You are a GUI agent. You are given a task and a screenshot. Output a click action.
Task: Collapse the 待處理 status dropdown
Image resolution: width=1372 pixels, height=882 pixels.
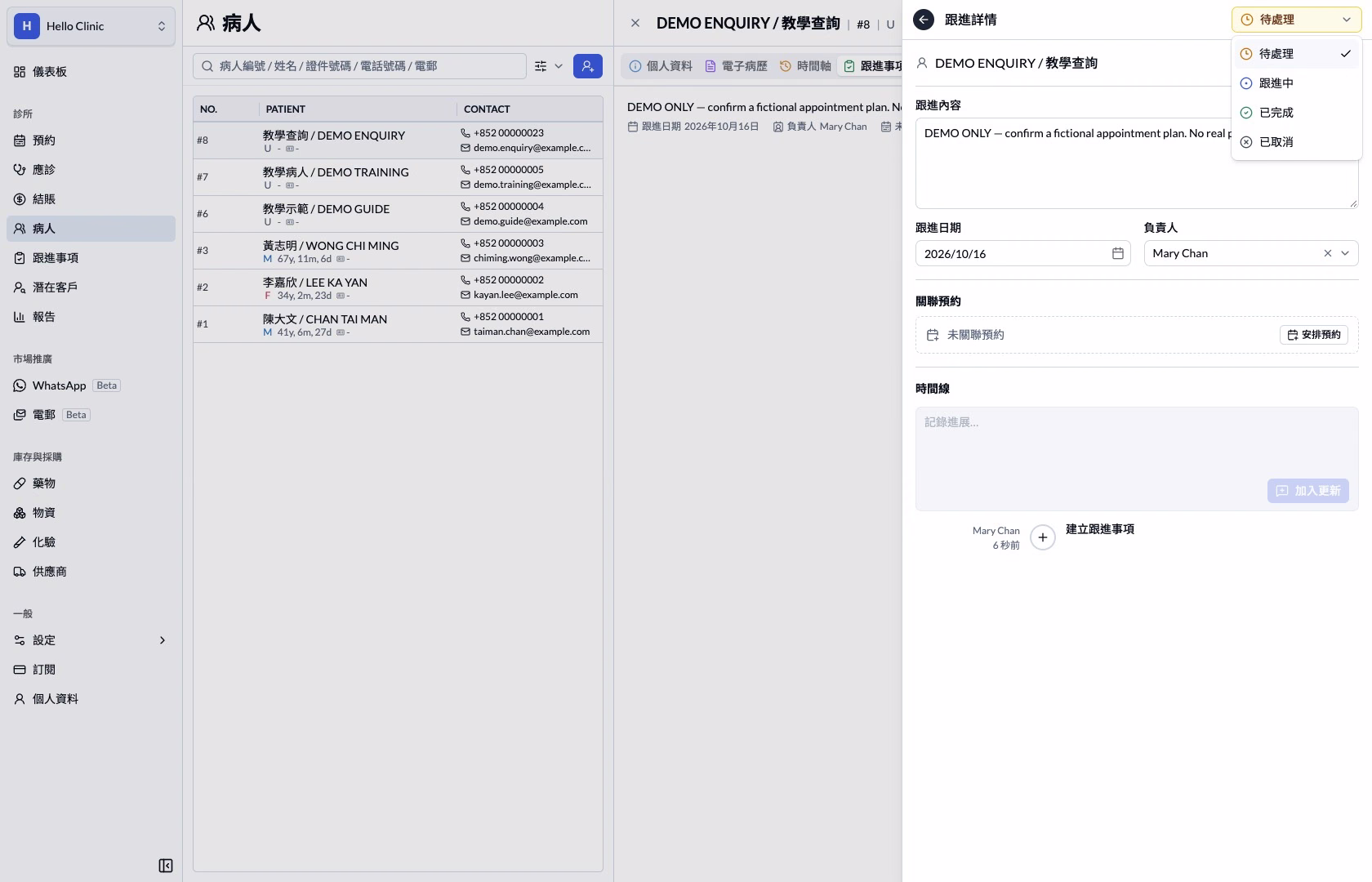[1296, 20]
